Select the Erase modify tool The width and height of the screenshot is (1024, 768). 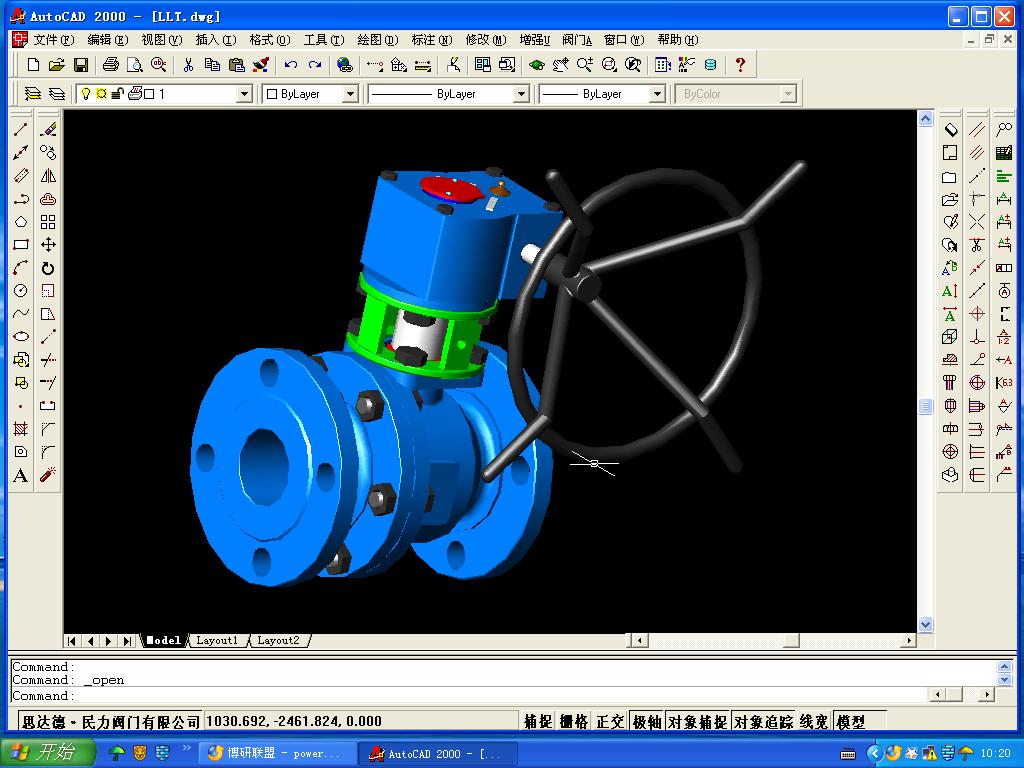[x=48, y=129]
